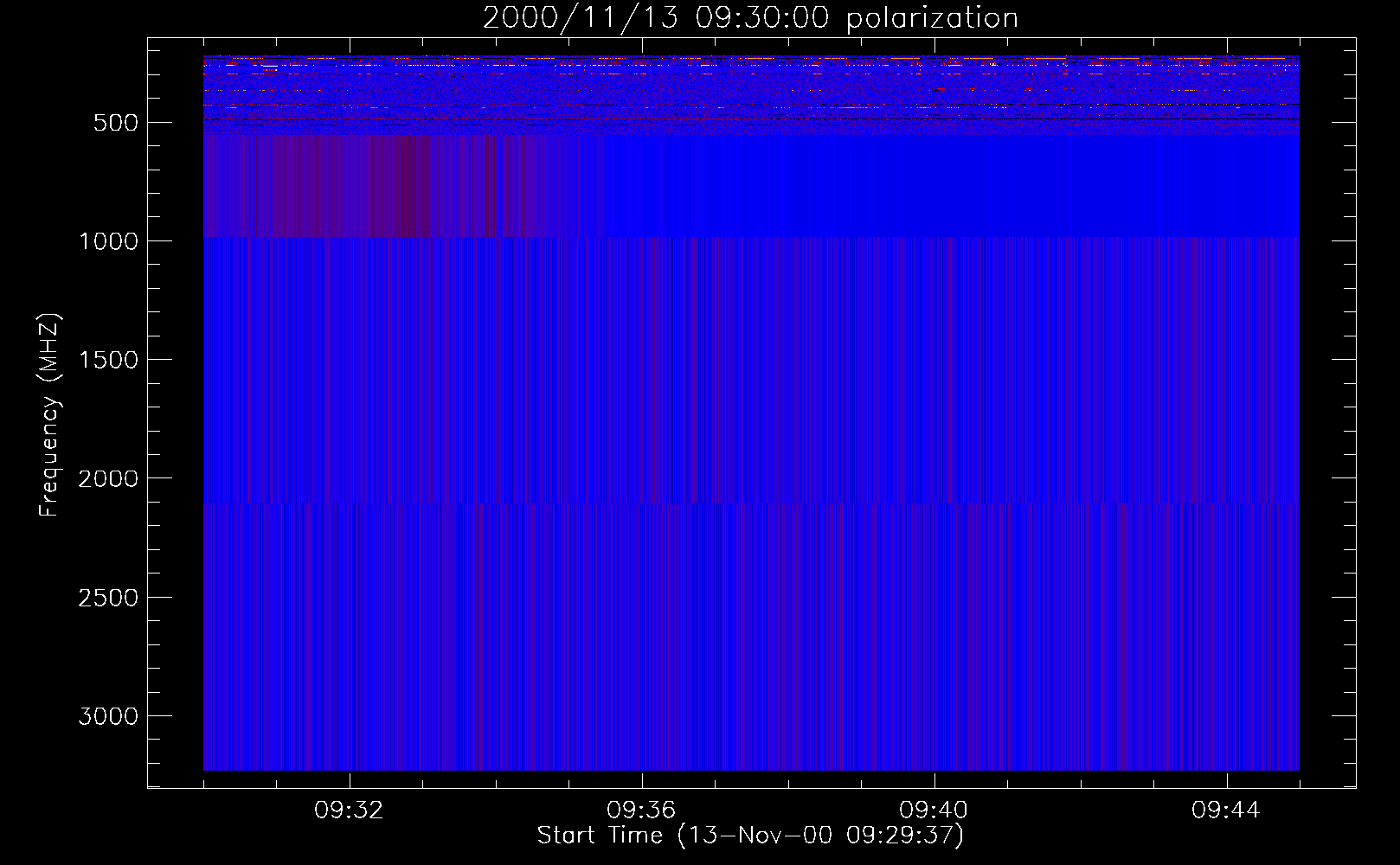
Task: Click the 'Start Time (13-Nov-00 09:29:37)' label
Action: coord(750,836)
